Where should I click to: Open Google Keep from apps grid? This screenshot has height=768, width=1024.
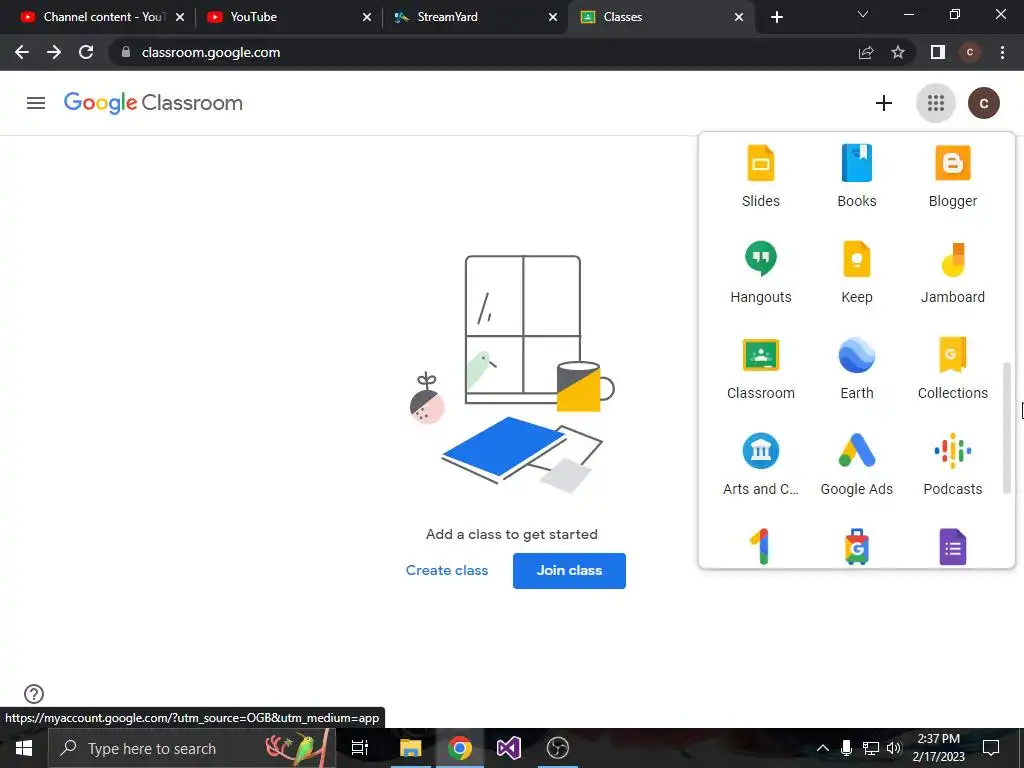(x=857, y=272)
